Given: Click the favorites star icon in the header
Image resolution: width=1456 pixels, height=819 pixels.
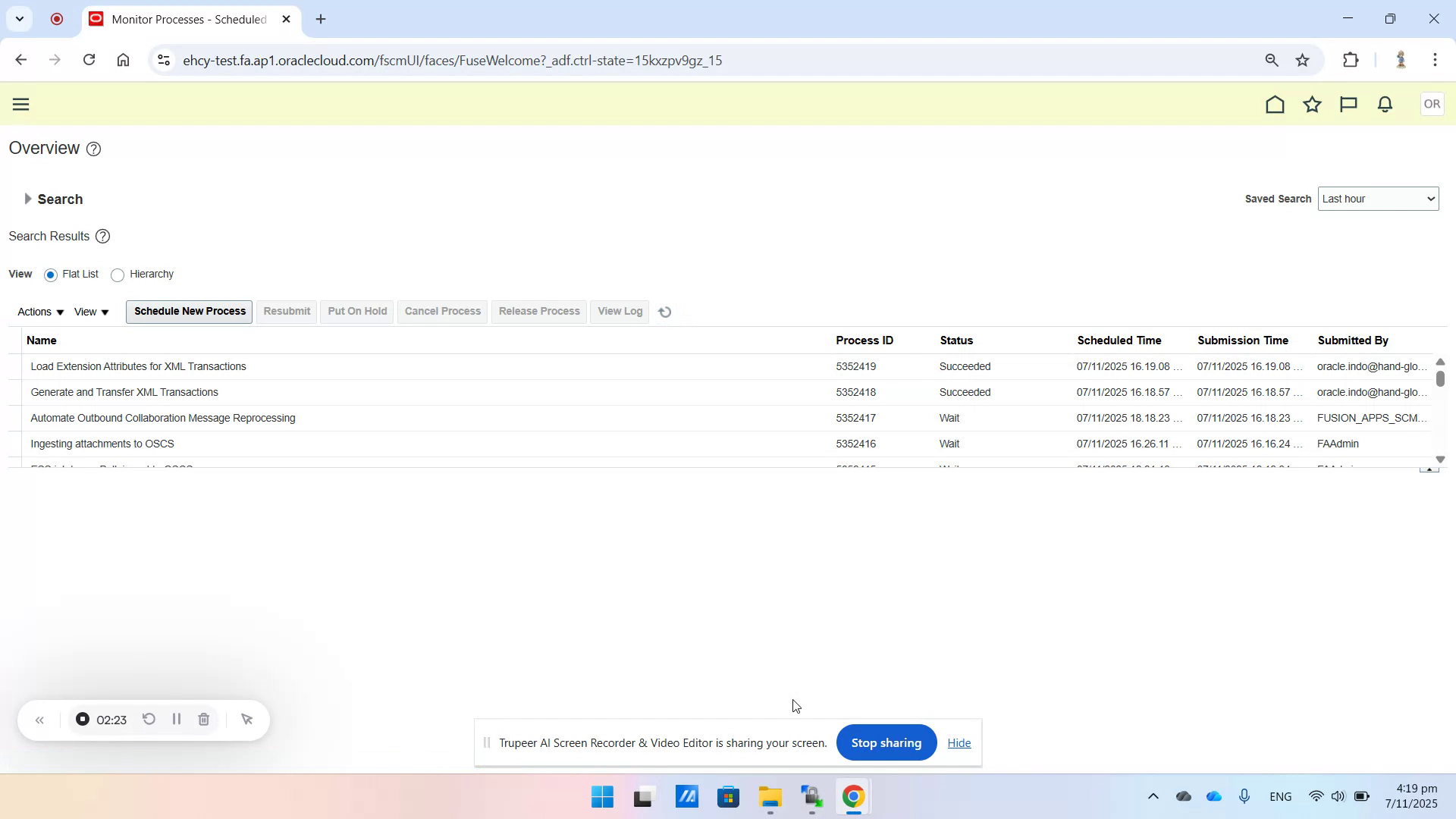Looking at the screenshot, I should click(1312, 104).
